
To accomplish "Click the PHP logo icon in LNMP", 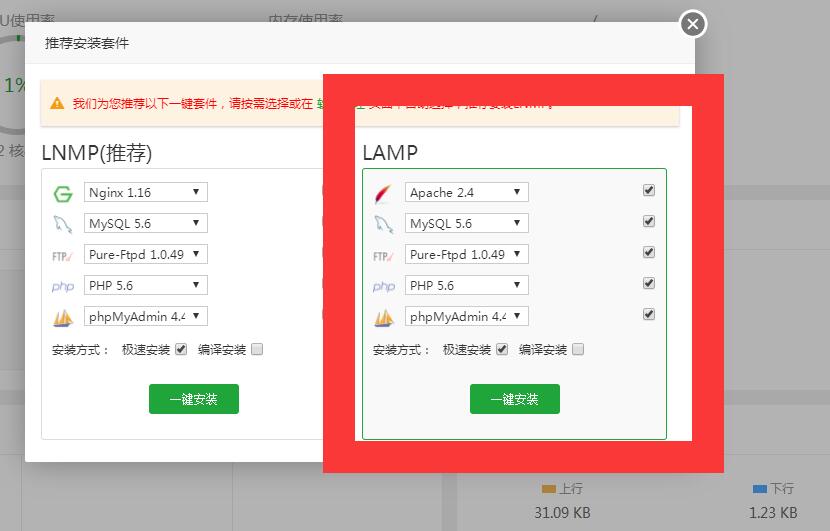I will 63,286.
